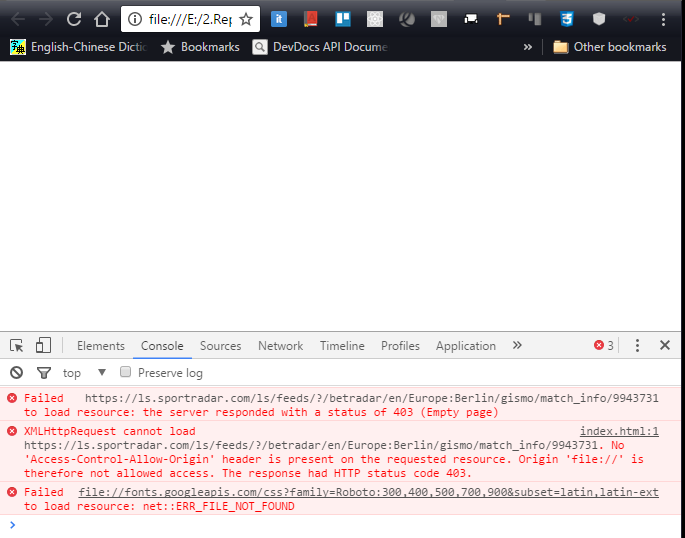
Task: Go to the browser home page
Action: pos(101,19)
